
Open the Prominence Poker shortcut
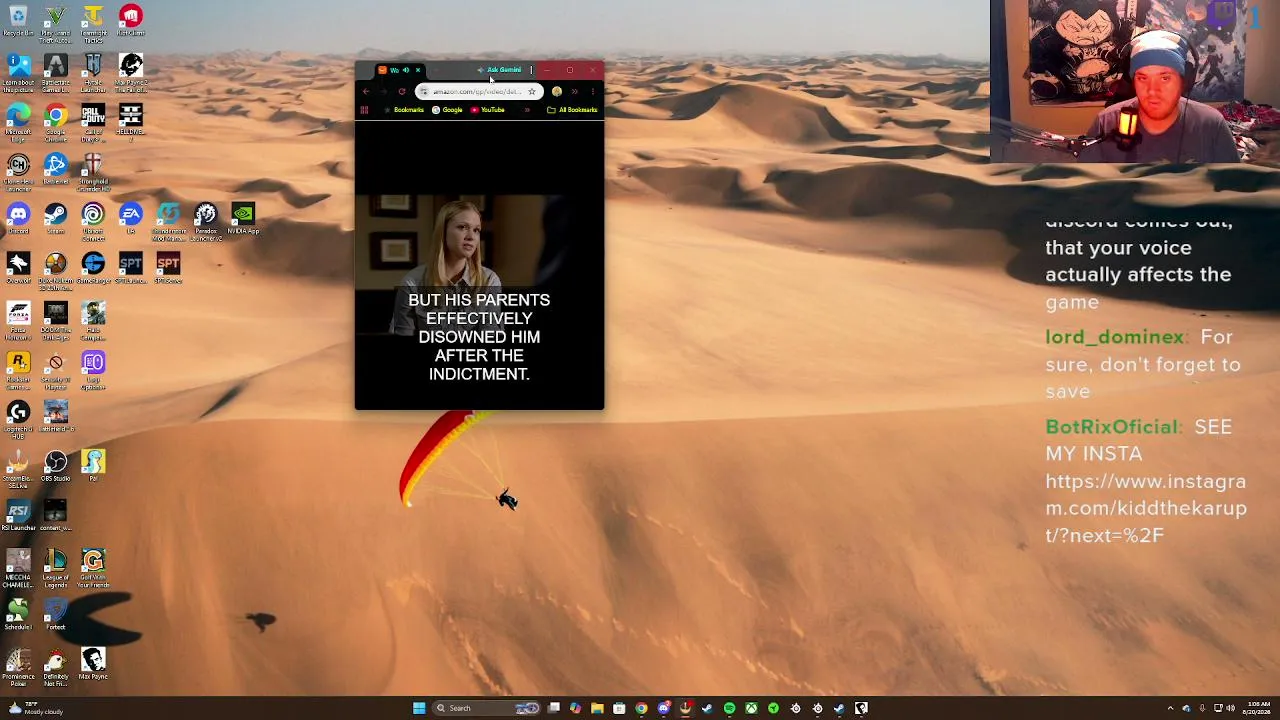tap(18, 666)
